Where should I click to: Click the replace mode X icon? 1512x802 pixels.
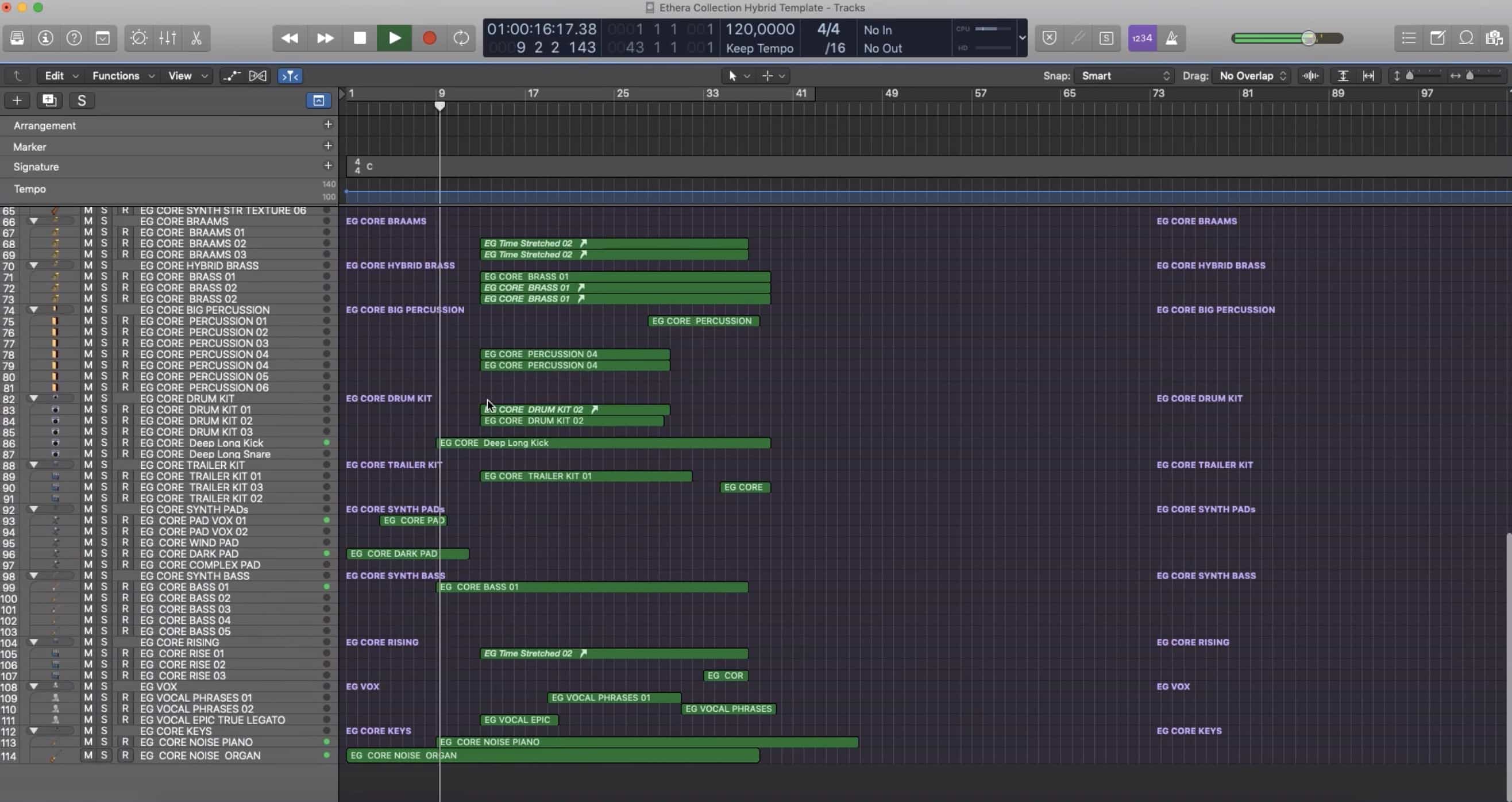point(1050,38)
